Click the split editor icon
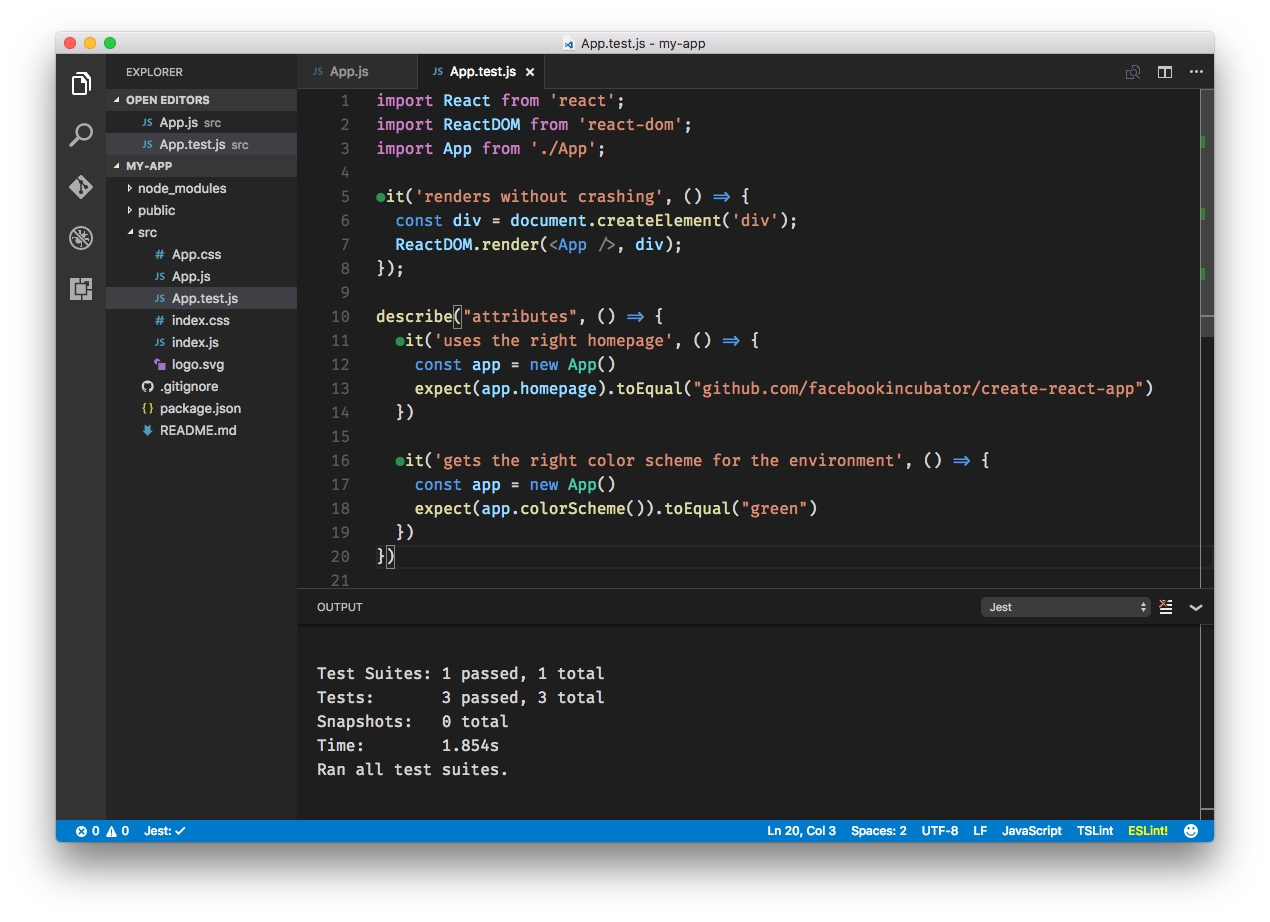Image resolution: width=1270 pixels, height=922 pixels. pos(1165,72)
